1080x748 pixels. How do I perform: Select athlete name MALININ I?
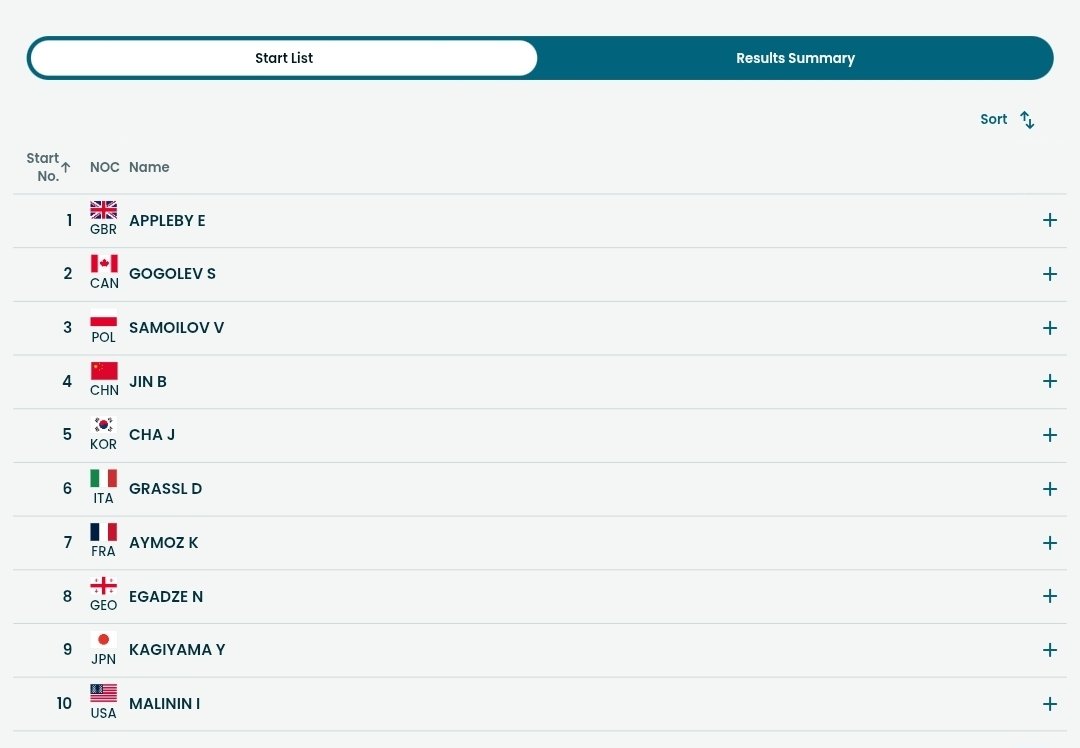coord(165,703)
